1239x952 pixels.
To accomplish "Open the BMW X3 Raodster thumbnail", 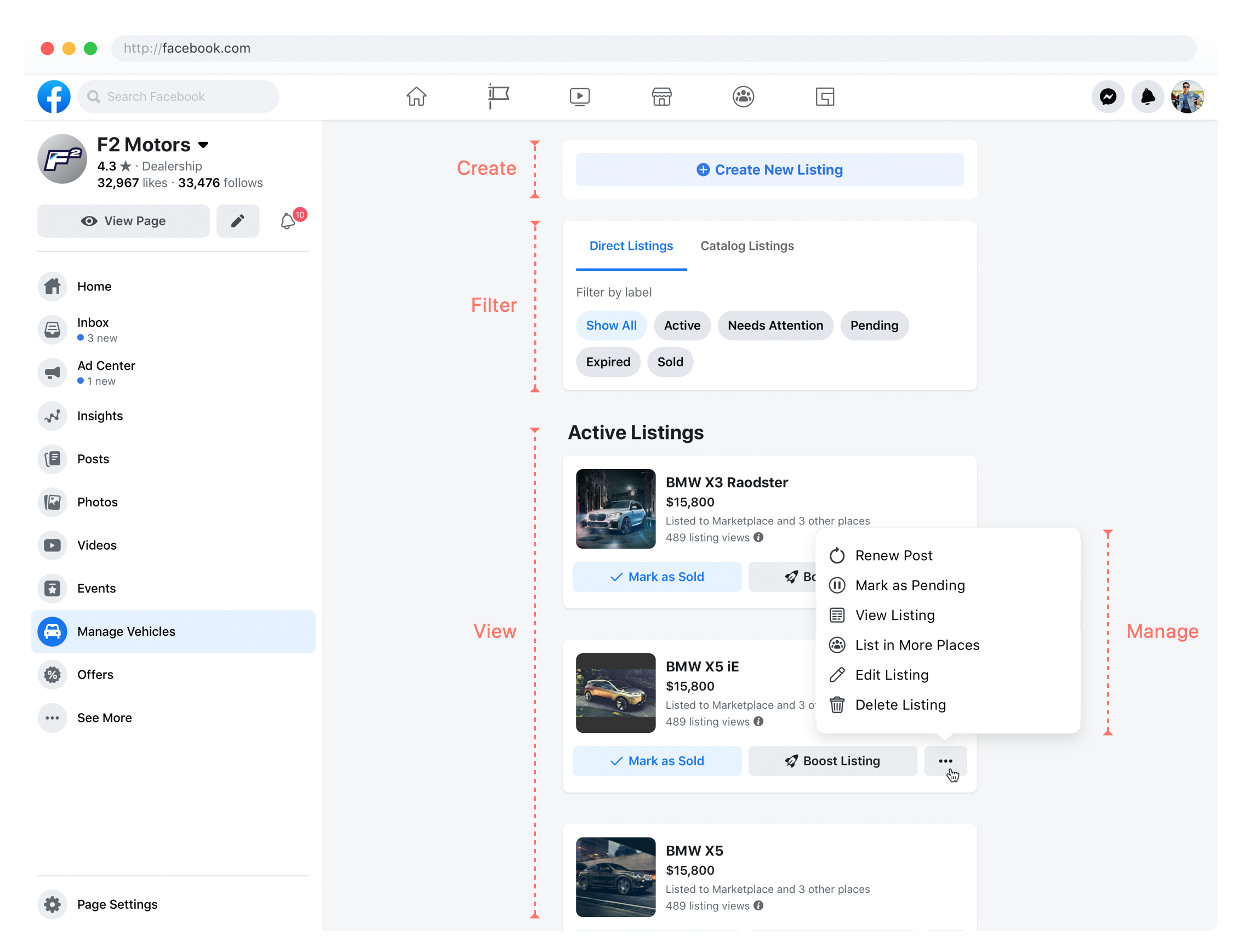I will coord(615,508).
